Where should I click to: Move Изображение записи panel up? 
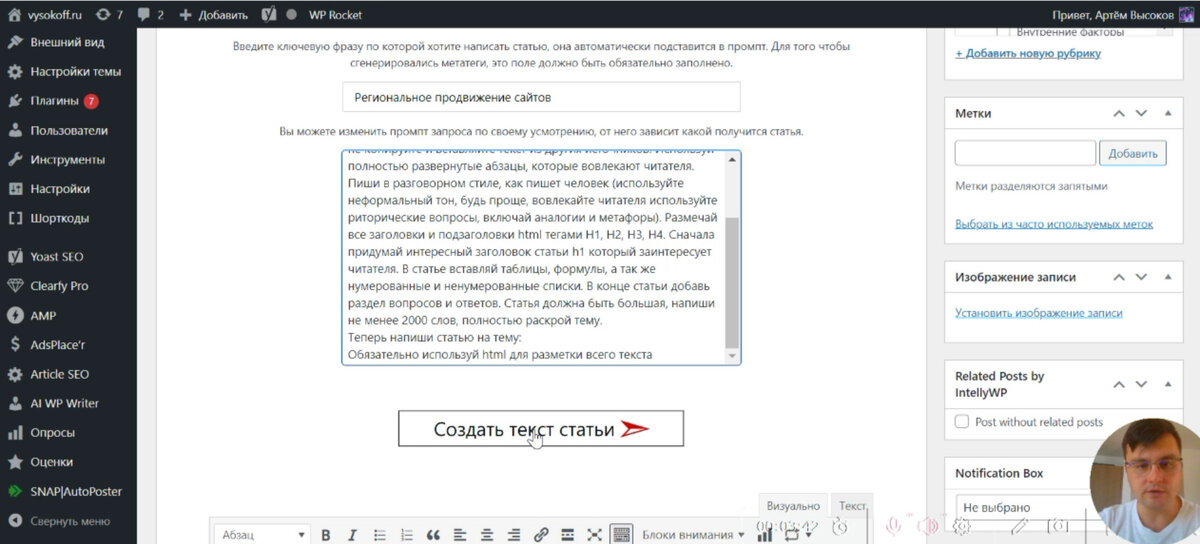(1120, 277)
